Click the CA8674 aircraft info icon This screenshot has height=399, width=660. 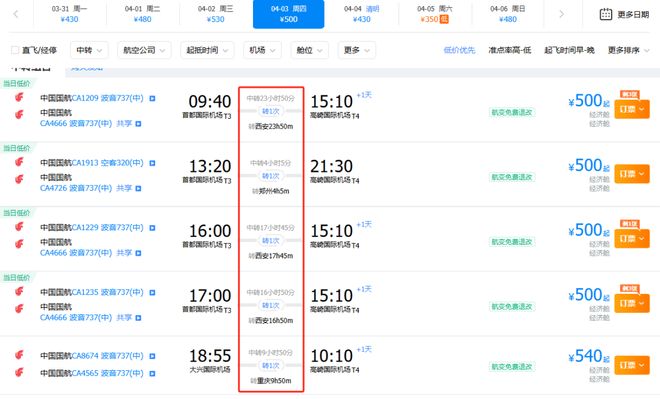[152, 356]
